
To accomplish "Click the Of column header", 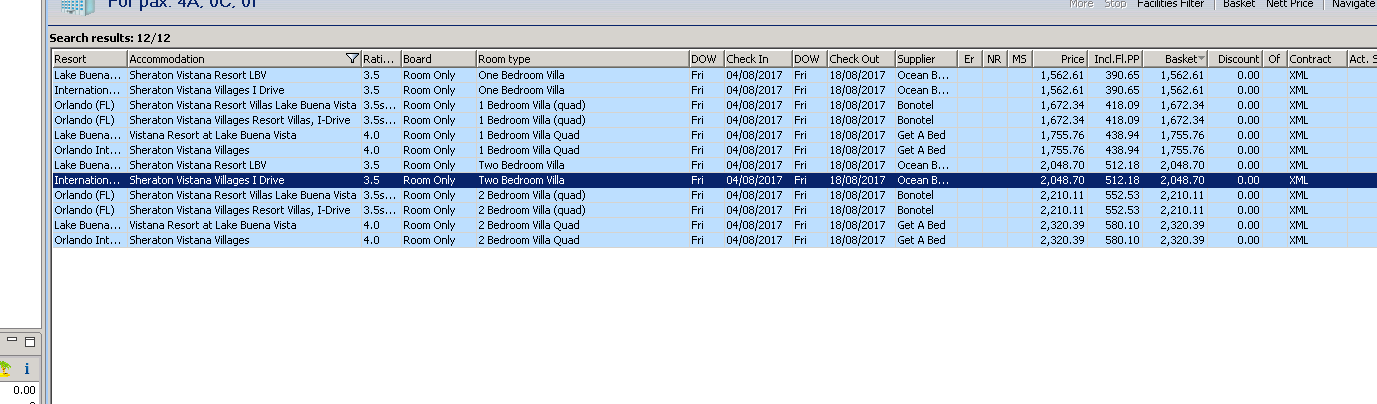I will 1275,59.
